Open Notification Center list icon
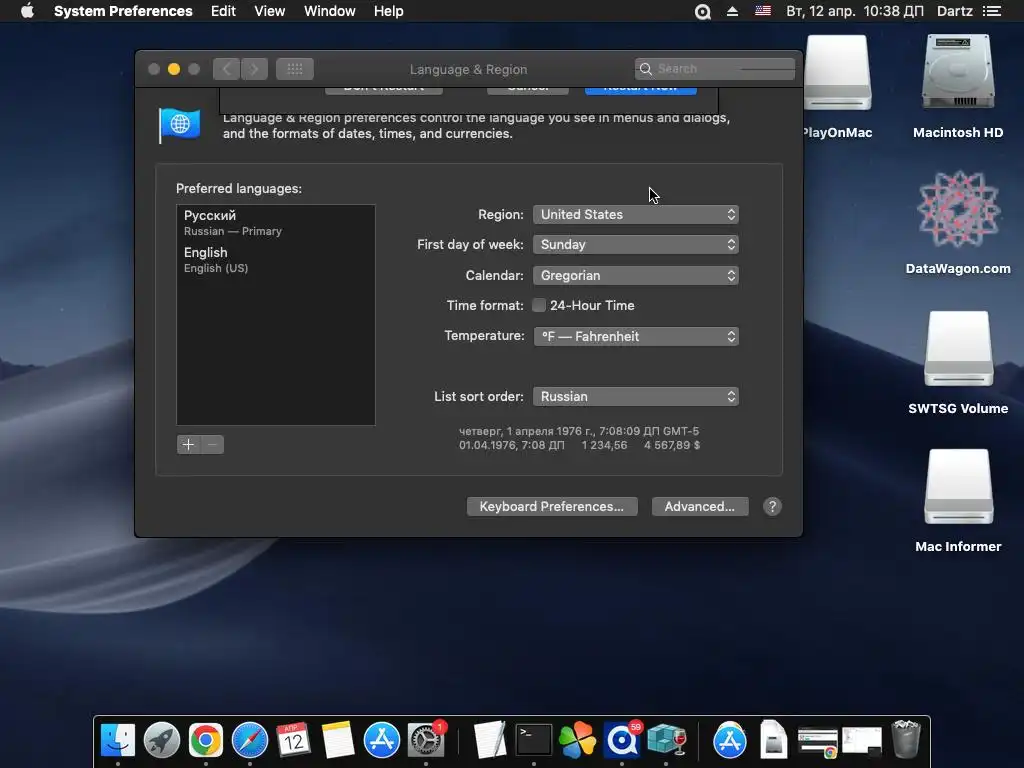The height and width of the screenshot is (768, 1024). (992, 11)
